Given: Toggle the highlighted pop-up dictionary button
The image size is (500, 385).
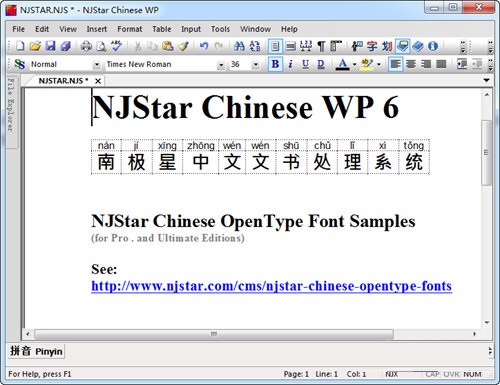Looking at the screenshot, I should 402,46.
